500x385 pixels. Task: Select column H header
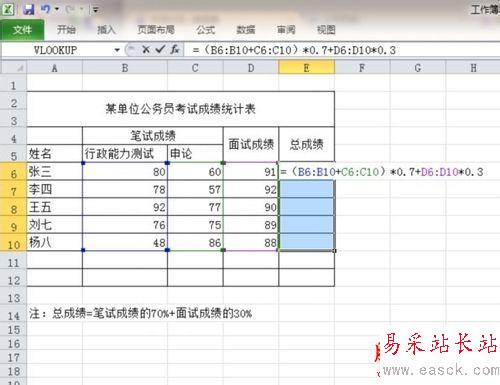473,68
